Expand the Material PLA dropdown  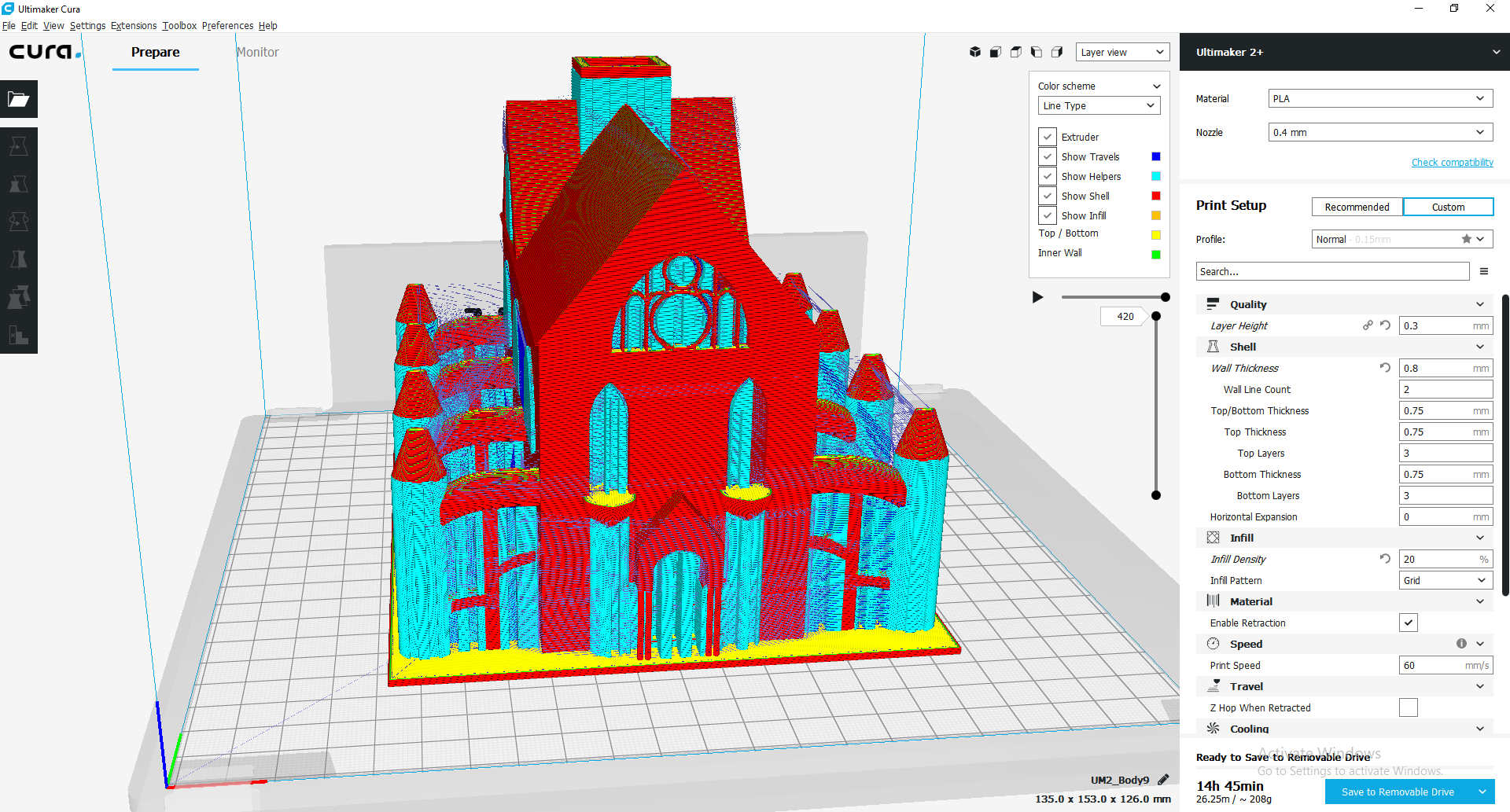[x=1380, y=99]
